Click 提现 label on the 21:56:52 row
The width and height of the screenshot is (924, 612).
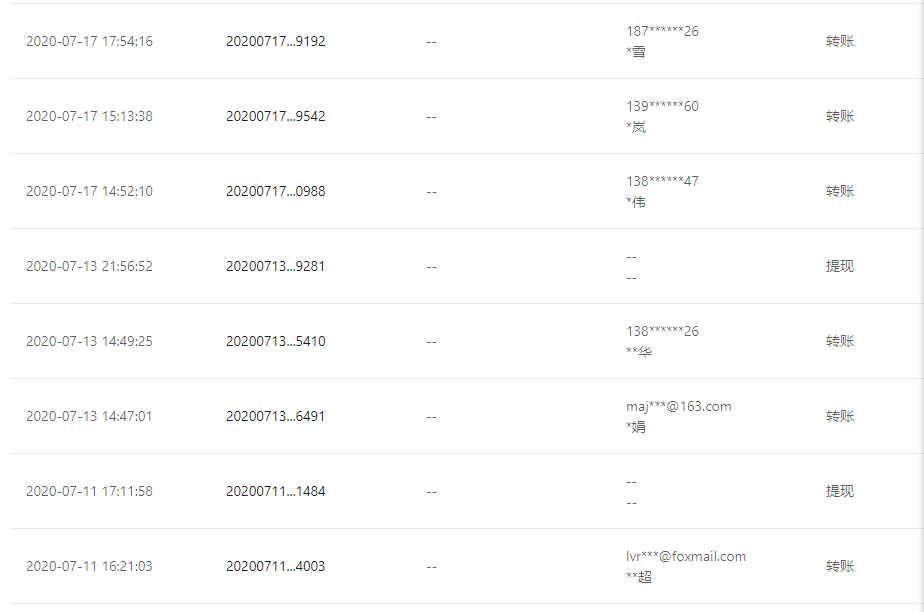[x=839, y=266]
